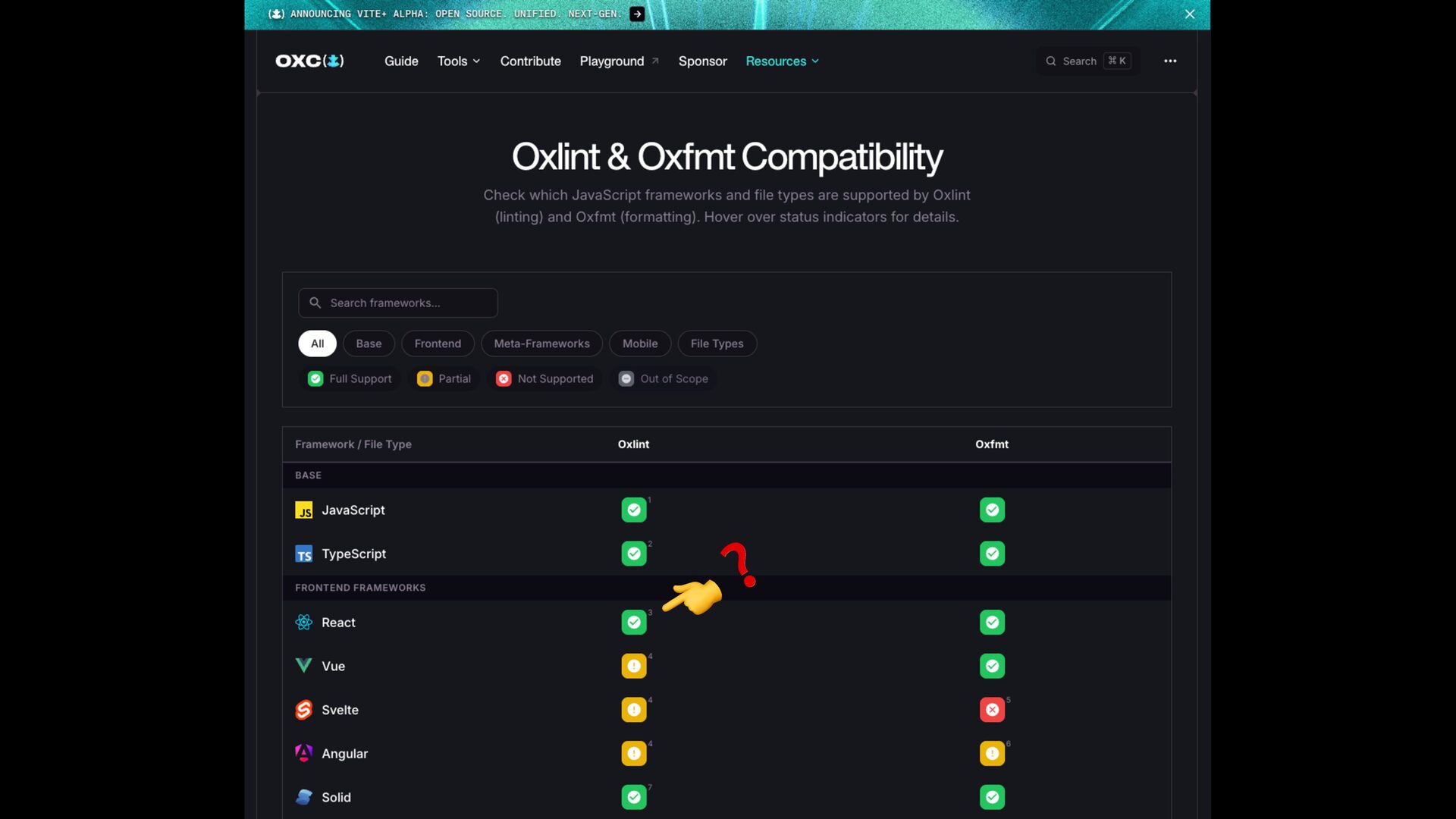
Task: Enable the Meta-Frameworks filter chip
Action: pos(541,344)
